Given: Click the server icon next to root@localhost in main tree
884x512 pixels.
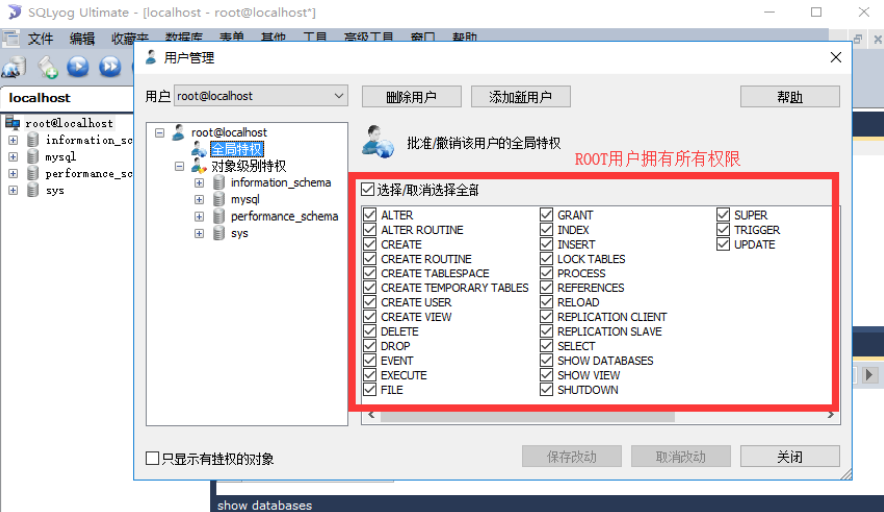Looking at the screenshot, I should [x=13, y=122].
